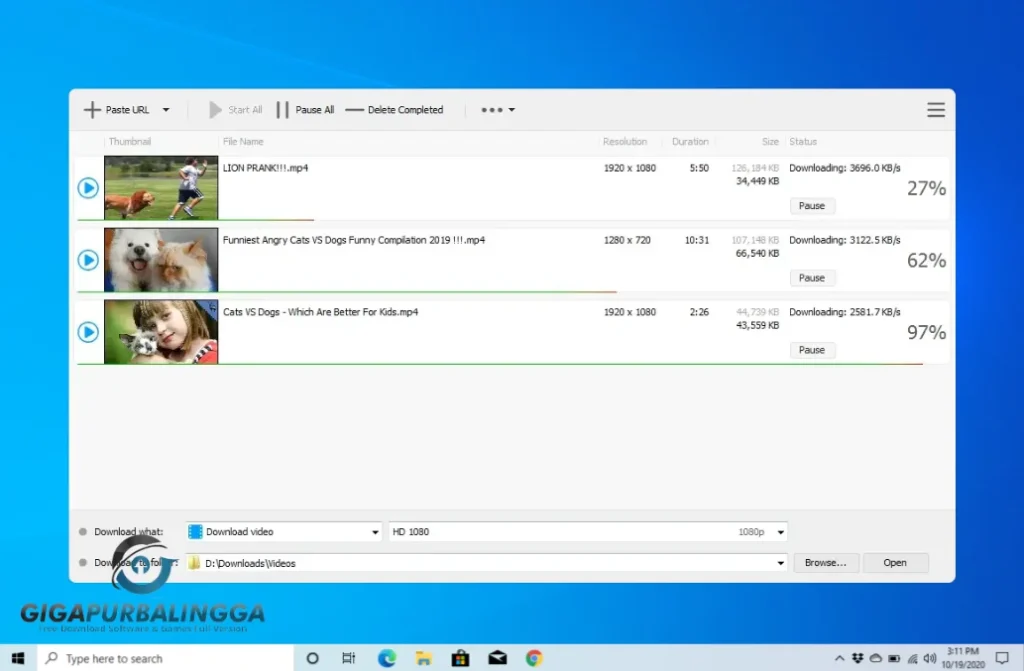Pause the LION PRANK download

click(x=812, y=206)
